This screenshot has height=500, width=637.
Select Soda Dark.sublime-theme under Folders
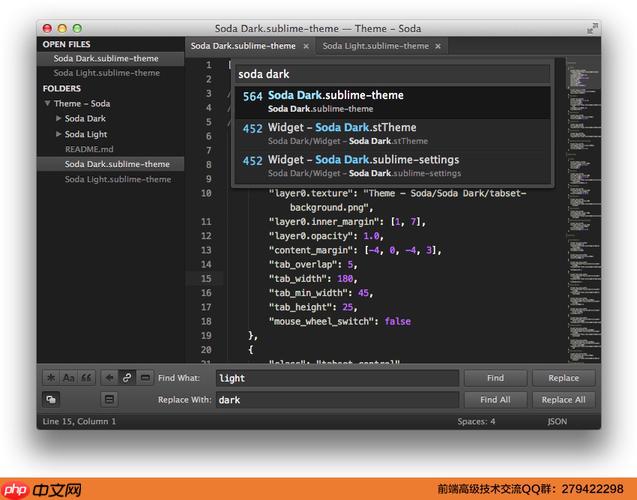pyautogui.click(x=110, y=164)
